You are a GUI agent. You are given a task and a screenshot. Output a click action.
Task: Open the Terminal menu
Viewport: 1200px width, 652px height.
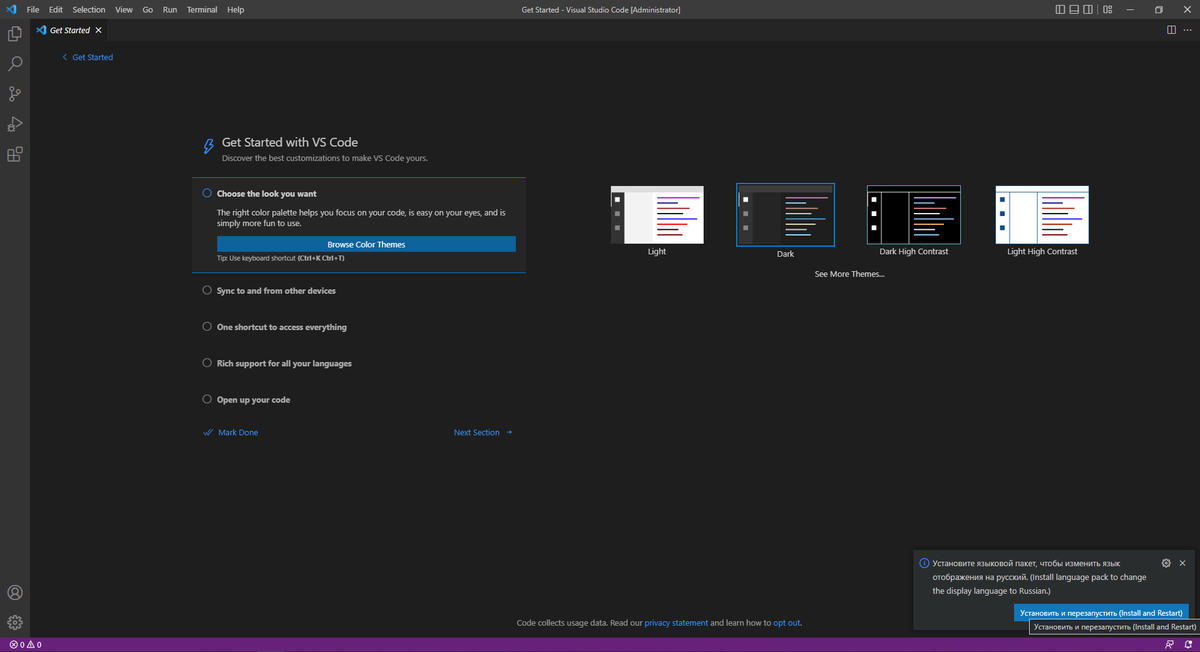[202, 9]
